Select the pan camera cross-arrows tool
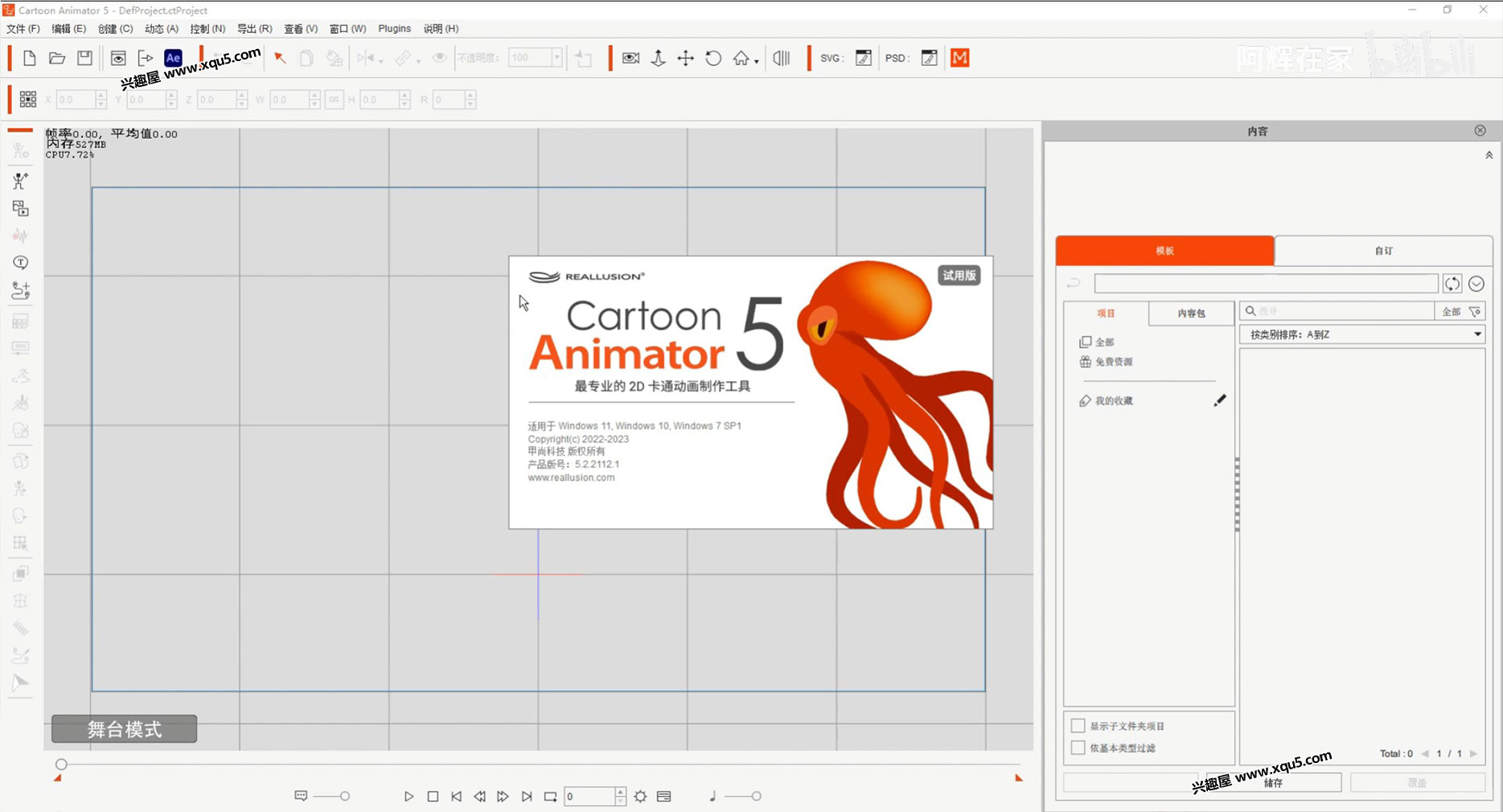Viewport: 1503px width, 812px height. pyautogui.click(x=685, y=58)
